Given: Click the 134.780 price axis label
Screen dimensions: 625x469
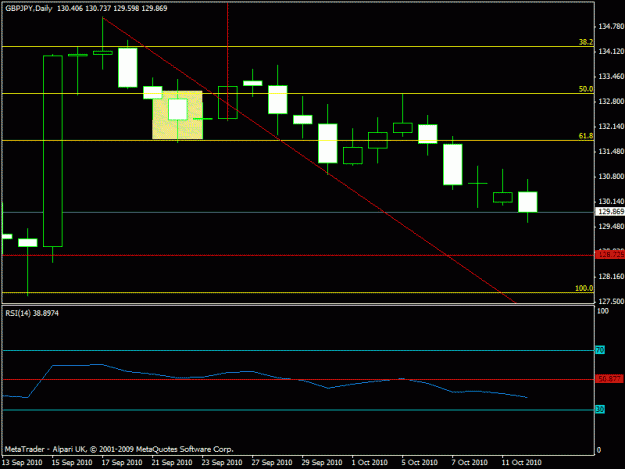Looking at the screenshot, I should coord(611,26).
